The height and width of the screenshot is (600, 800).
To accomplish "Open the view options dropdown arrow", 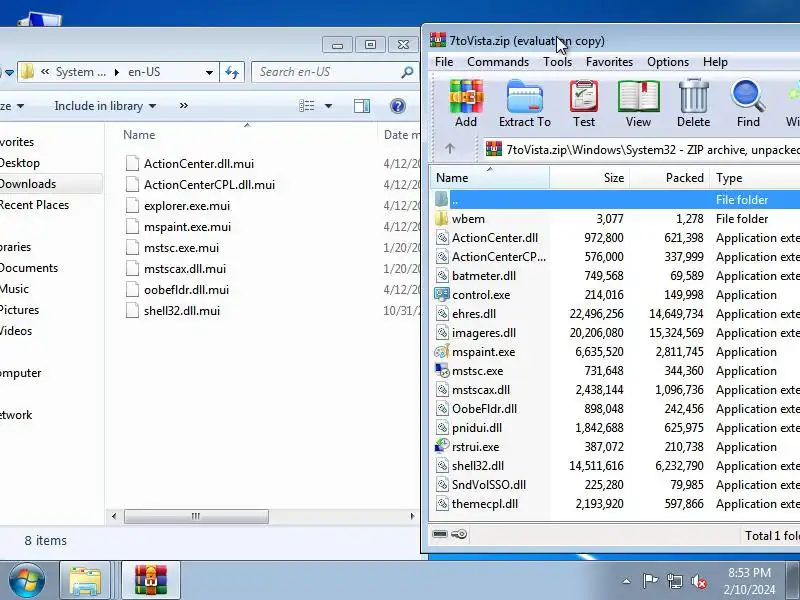I will click(x=329, y=106).
